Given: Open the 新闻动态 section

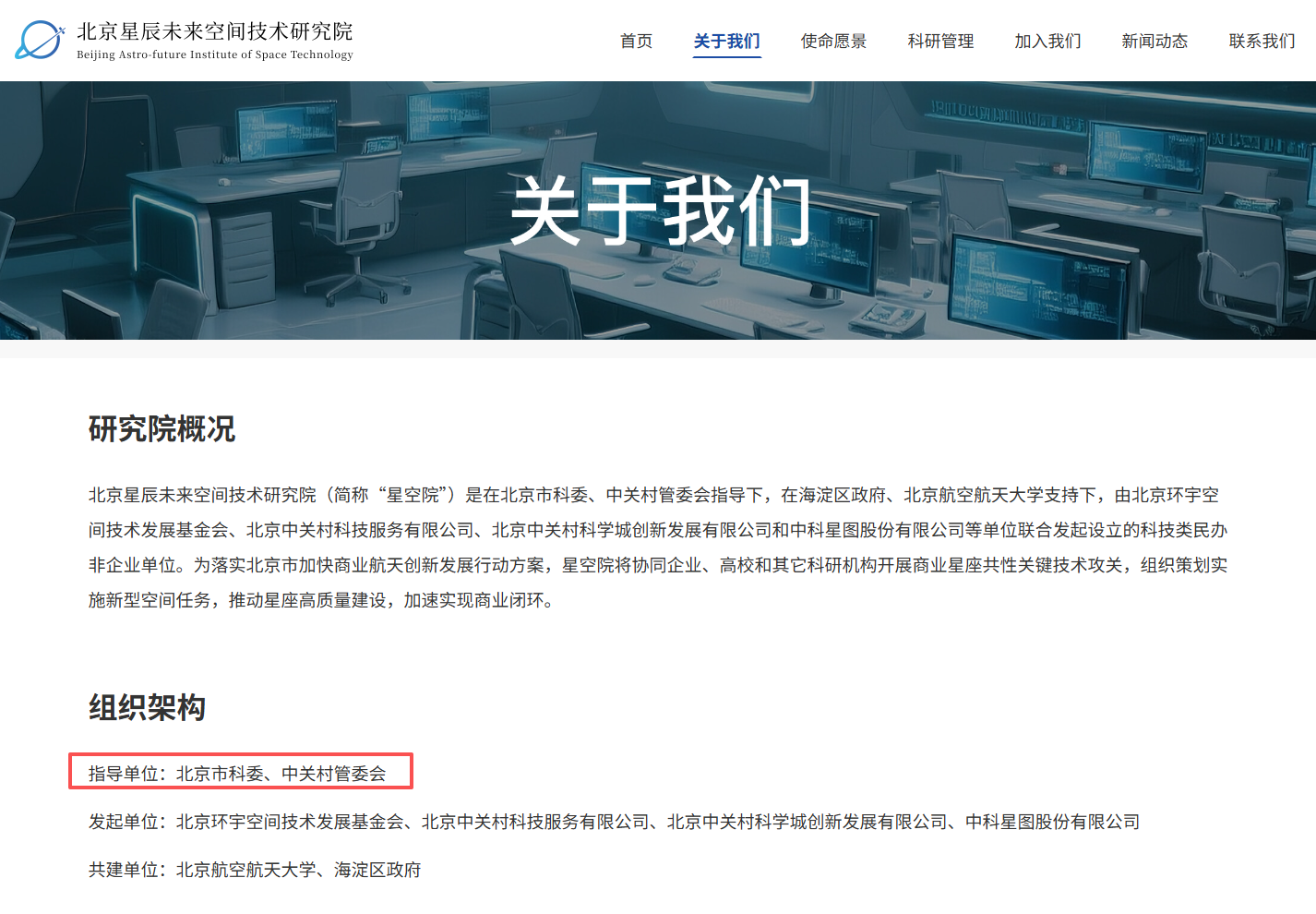Looking at the screenshot, I should pos(1154,42).
